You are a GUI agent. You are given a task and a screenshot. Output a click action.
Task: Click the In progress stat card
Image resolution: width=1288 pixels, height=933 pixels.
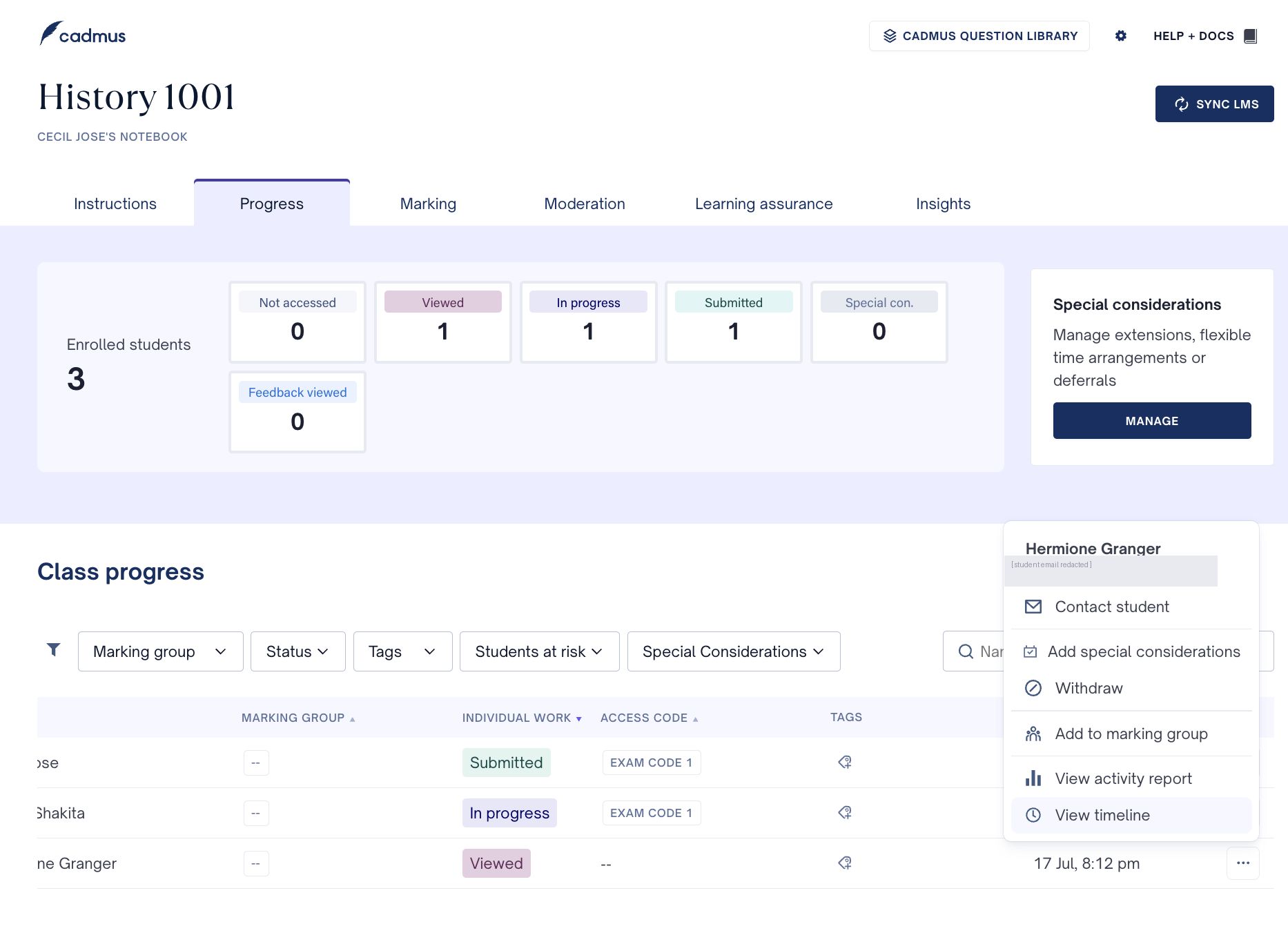(x=589, y=322)
